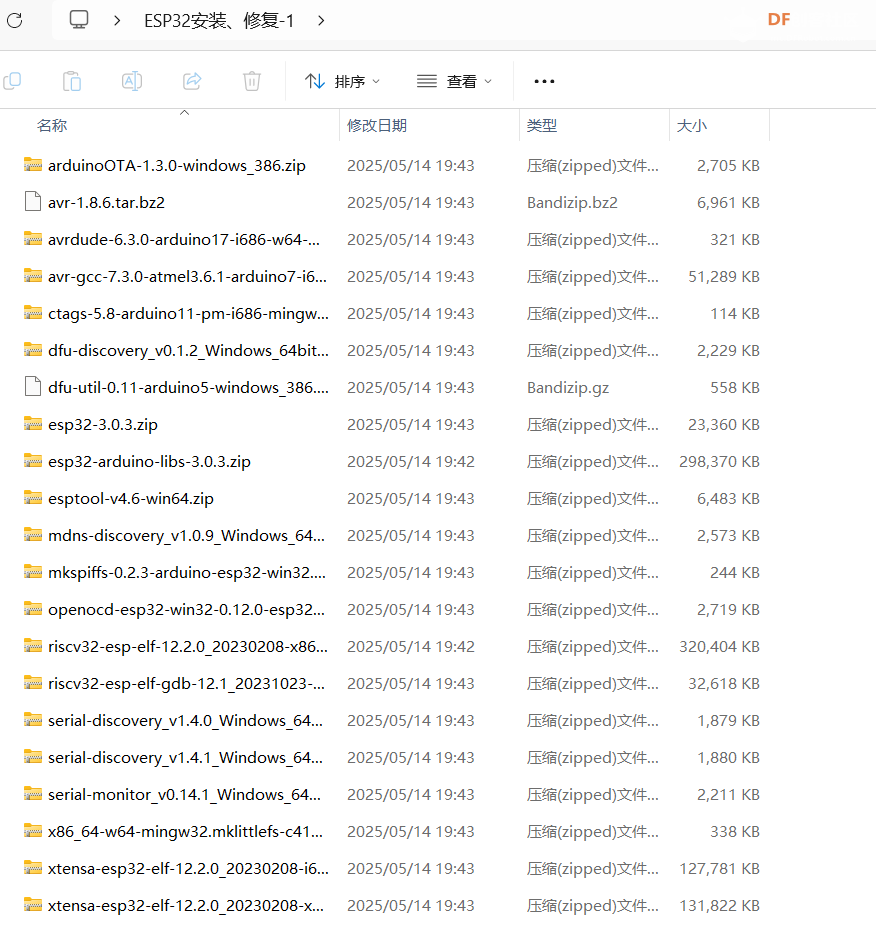Click zip icon of arduinoOTA-1.3.0-windows_386.zip

point(33,165)
